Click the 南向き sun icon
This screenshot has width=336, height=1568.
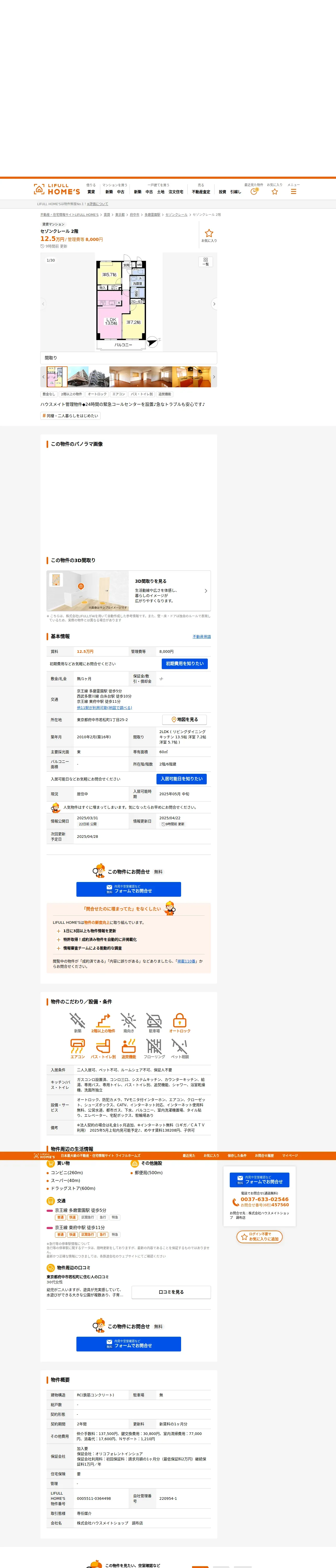click(129, 1020)
